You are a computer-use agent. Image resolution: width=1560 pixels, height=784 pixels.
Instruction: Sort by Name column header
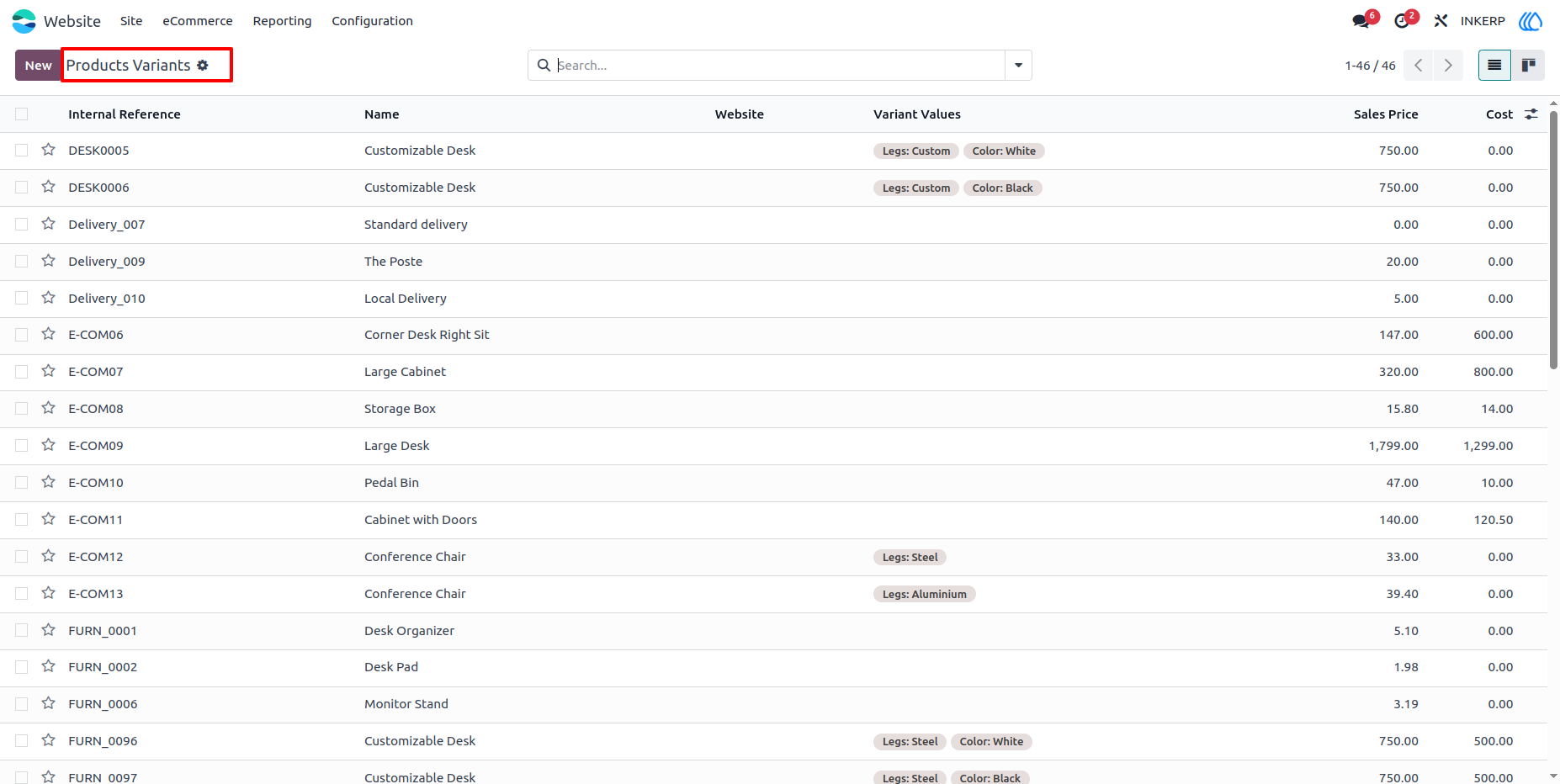click(382, 114)
